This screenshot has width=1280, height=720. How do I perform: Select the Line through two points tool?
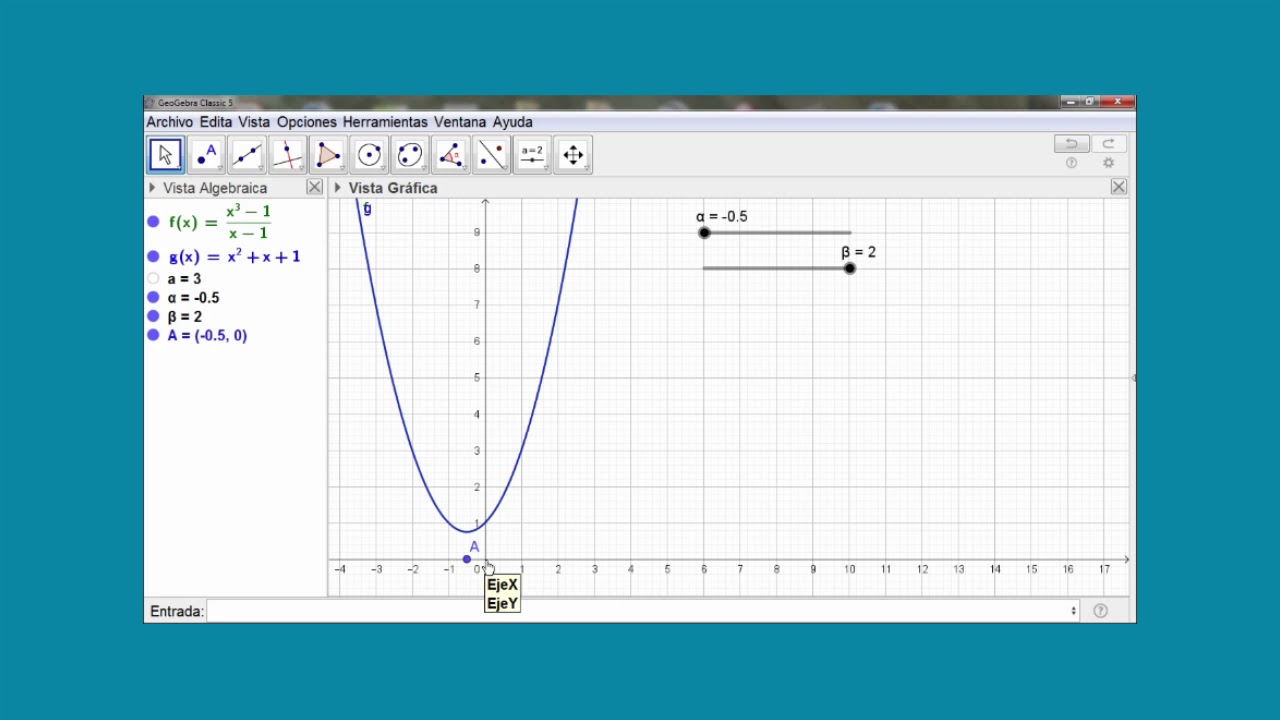tap(247, 155)
